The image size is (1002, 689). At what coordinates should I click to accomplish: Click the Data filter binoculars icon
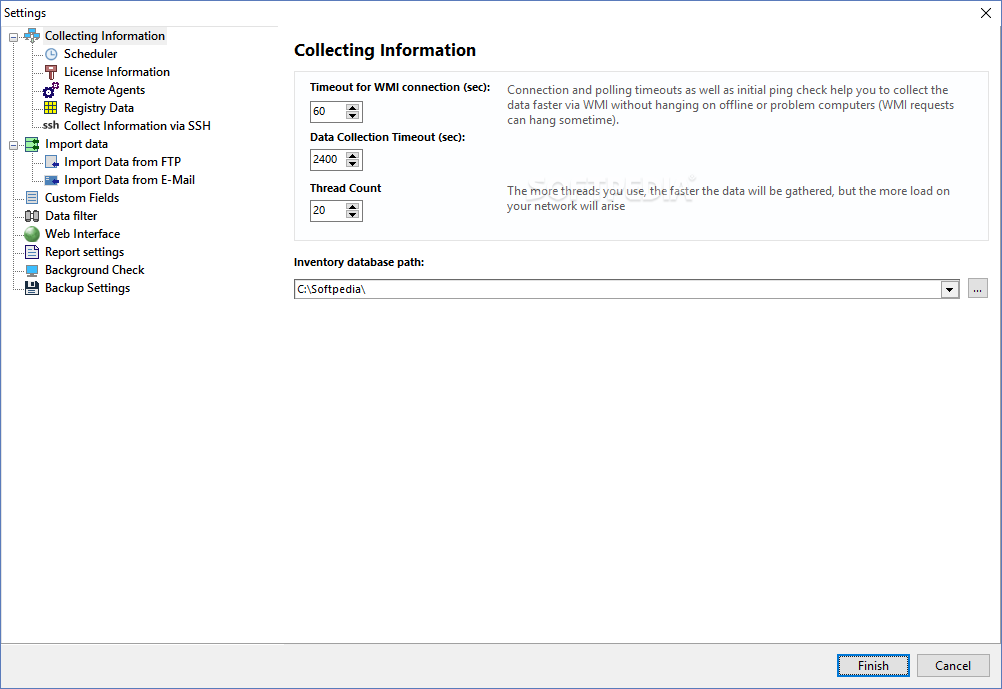[x=32, y=216]
